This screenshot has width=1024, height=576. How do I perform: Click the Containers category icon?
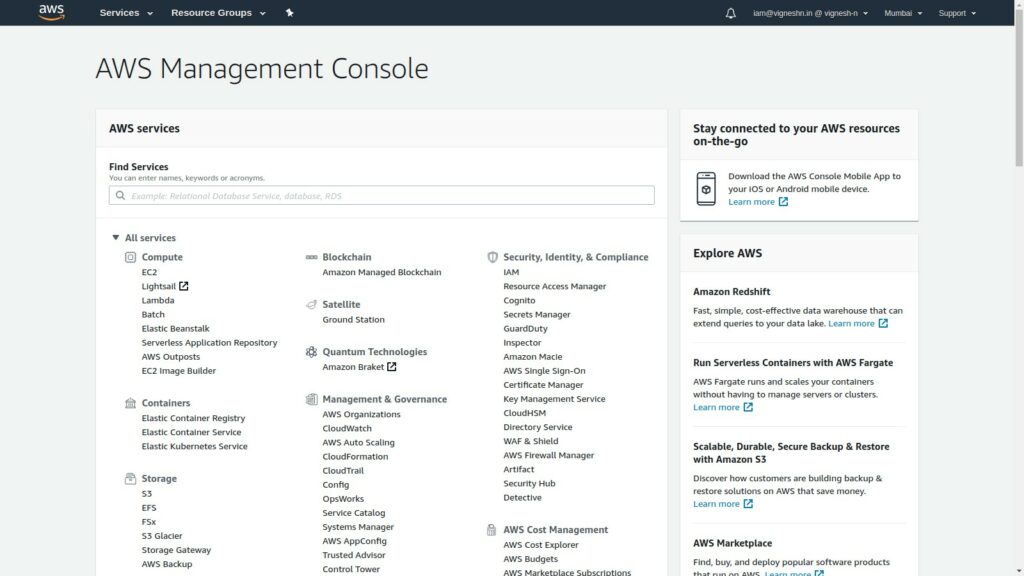coord(131,403)
